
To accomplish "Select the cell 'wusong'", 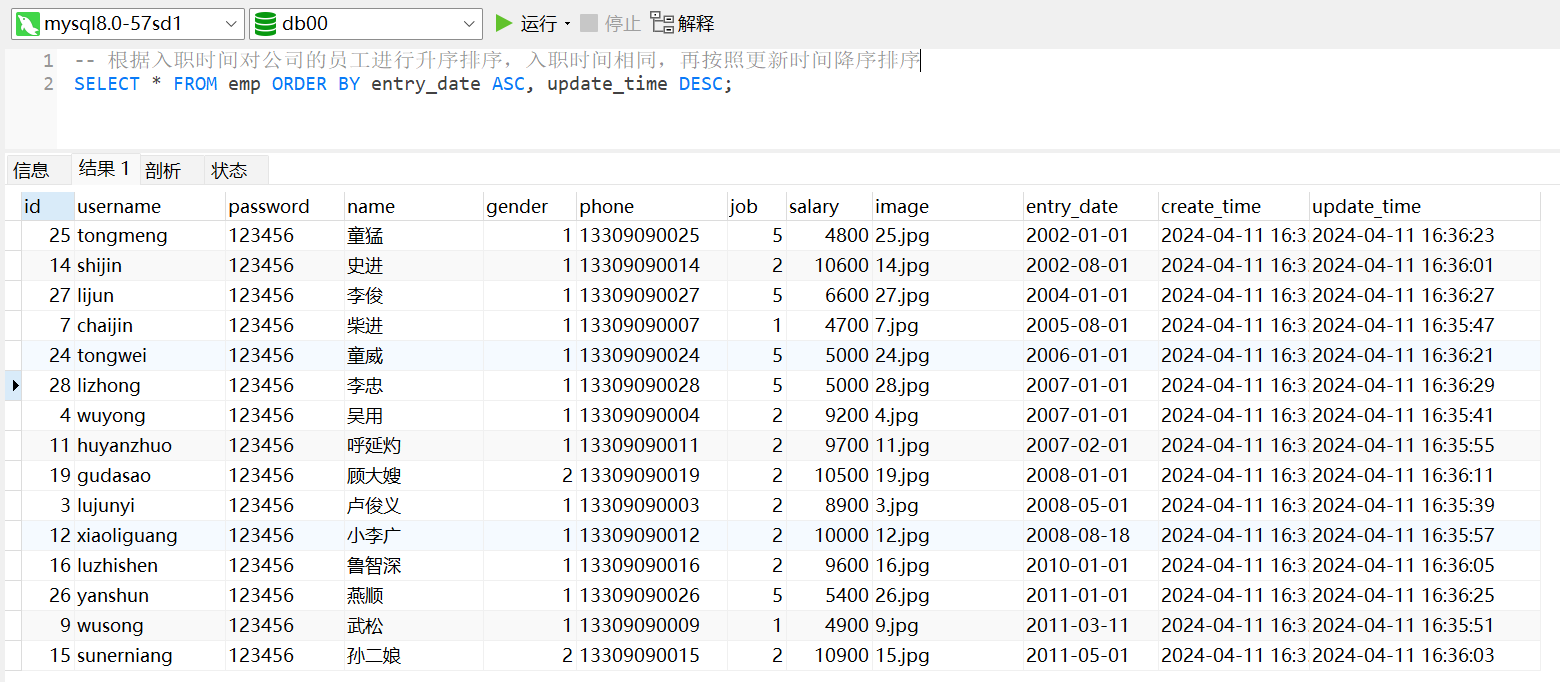I will click(150, 626).
